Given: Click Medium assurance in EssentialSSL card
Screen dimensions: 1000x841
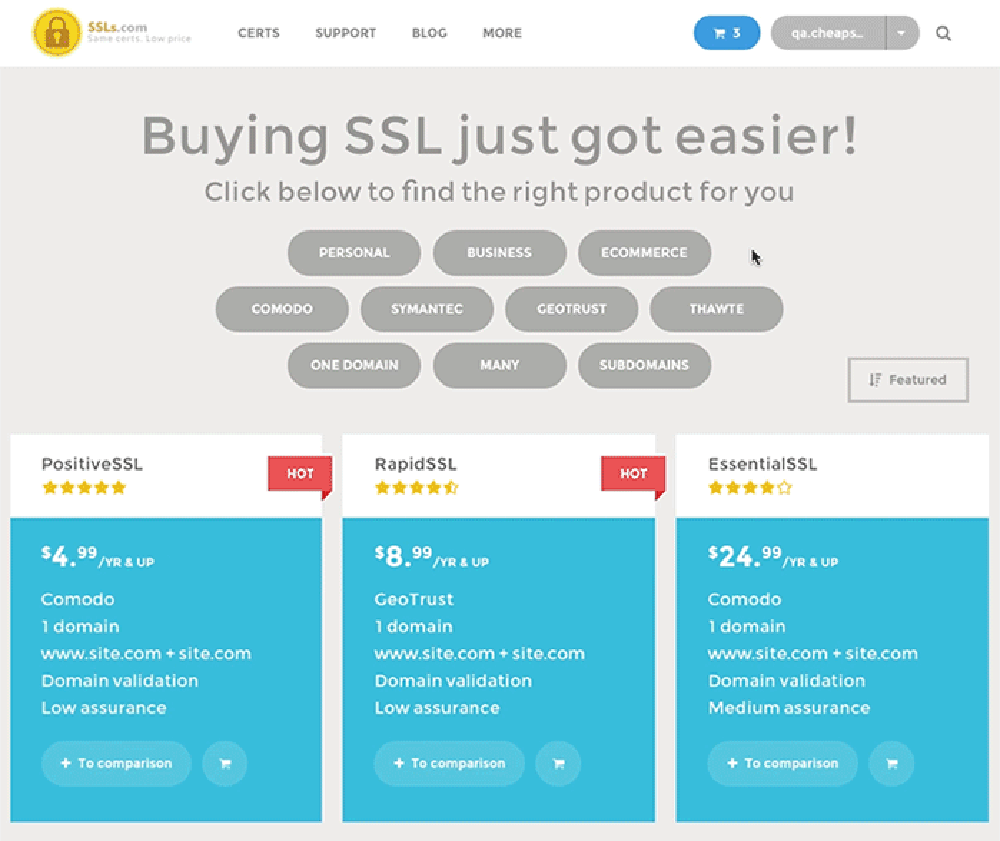Looking at the screenshot, I should tap(789, 708).
